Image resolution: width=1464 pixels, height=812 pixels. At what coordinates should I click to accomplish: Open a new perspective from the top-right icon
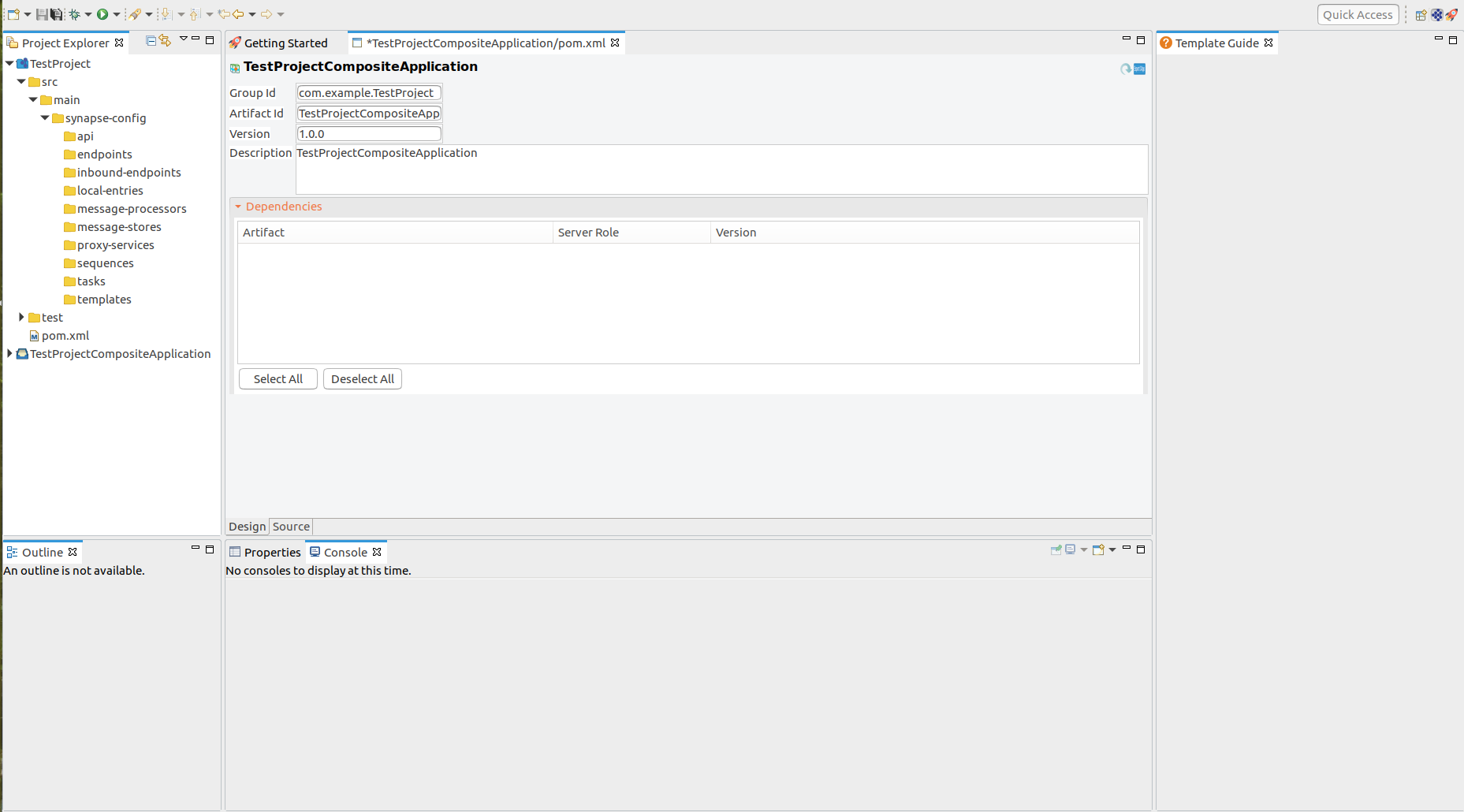point(1420,14)
